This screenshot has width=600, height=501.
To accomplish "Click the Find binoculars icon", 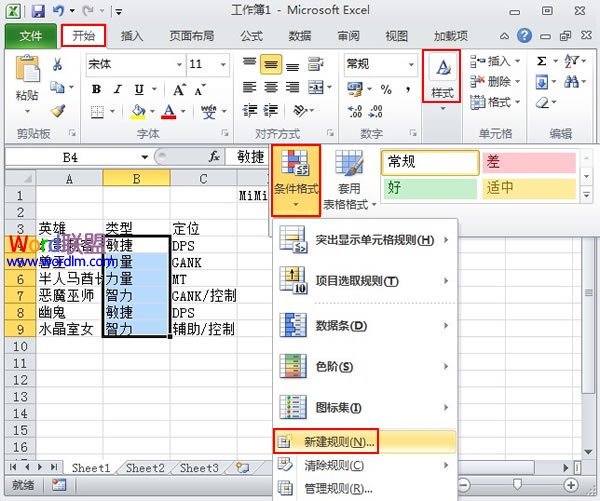I will [x=571, y=82].
